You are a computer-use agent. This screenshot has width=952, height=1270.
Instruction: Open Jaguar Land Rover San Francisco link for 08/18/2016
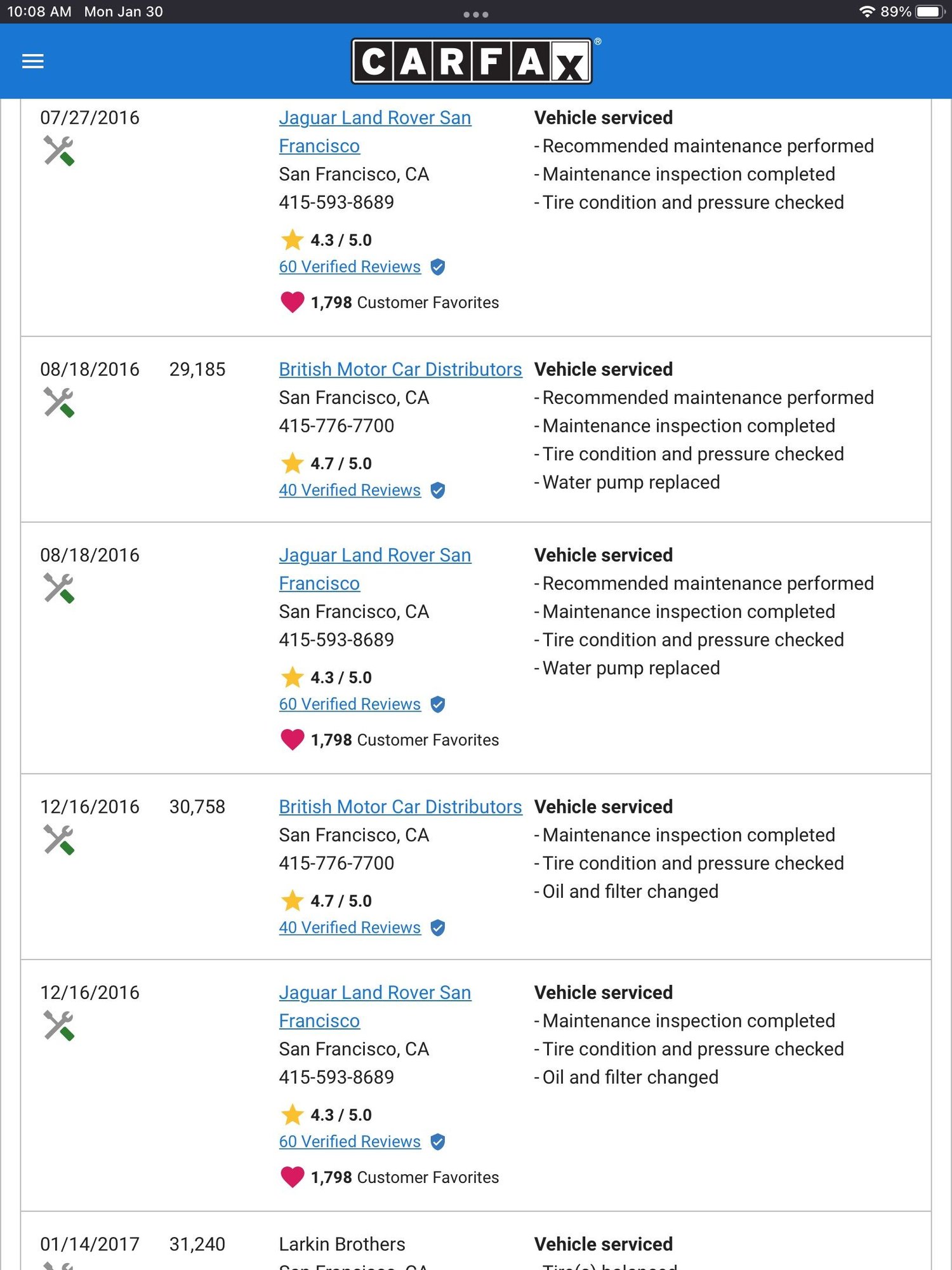pos(375,569)
